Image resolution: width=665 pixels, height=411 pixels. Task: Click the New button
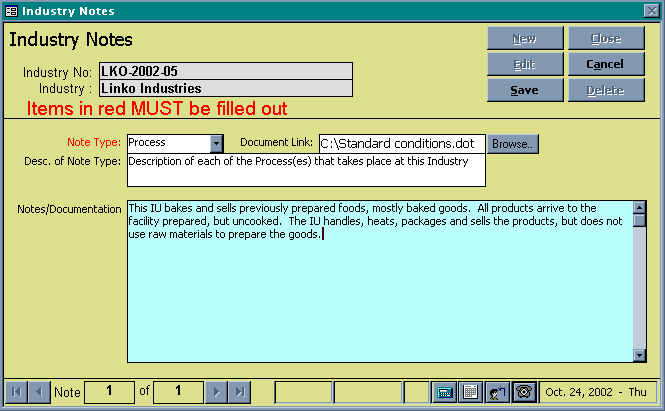[525, 39]
